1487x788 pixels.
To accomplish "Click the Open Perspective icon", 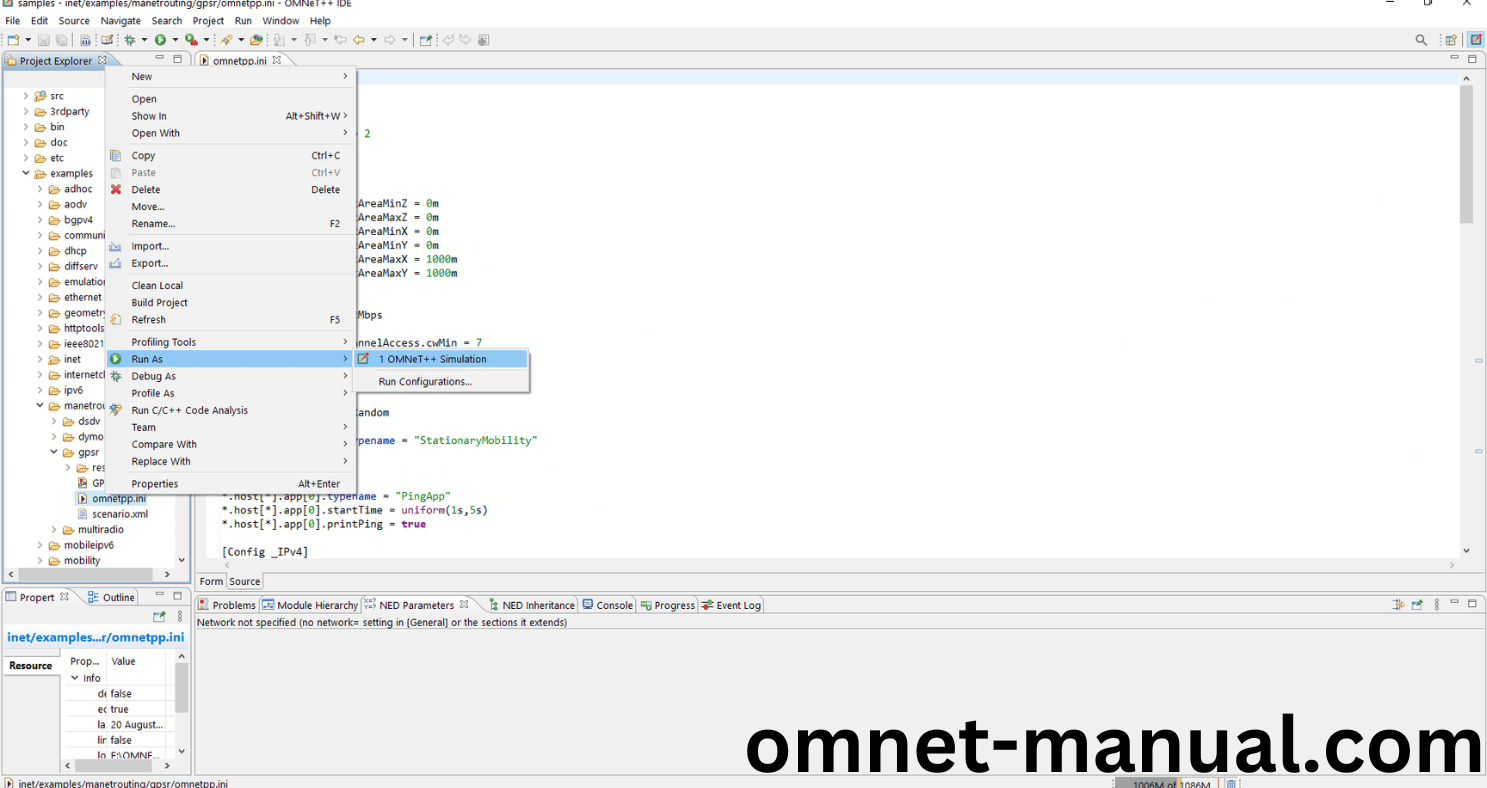I will pos(1450,40).
